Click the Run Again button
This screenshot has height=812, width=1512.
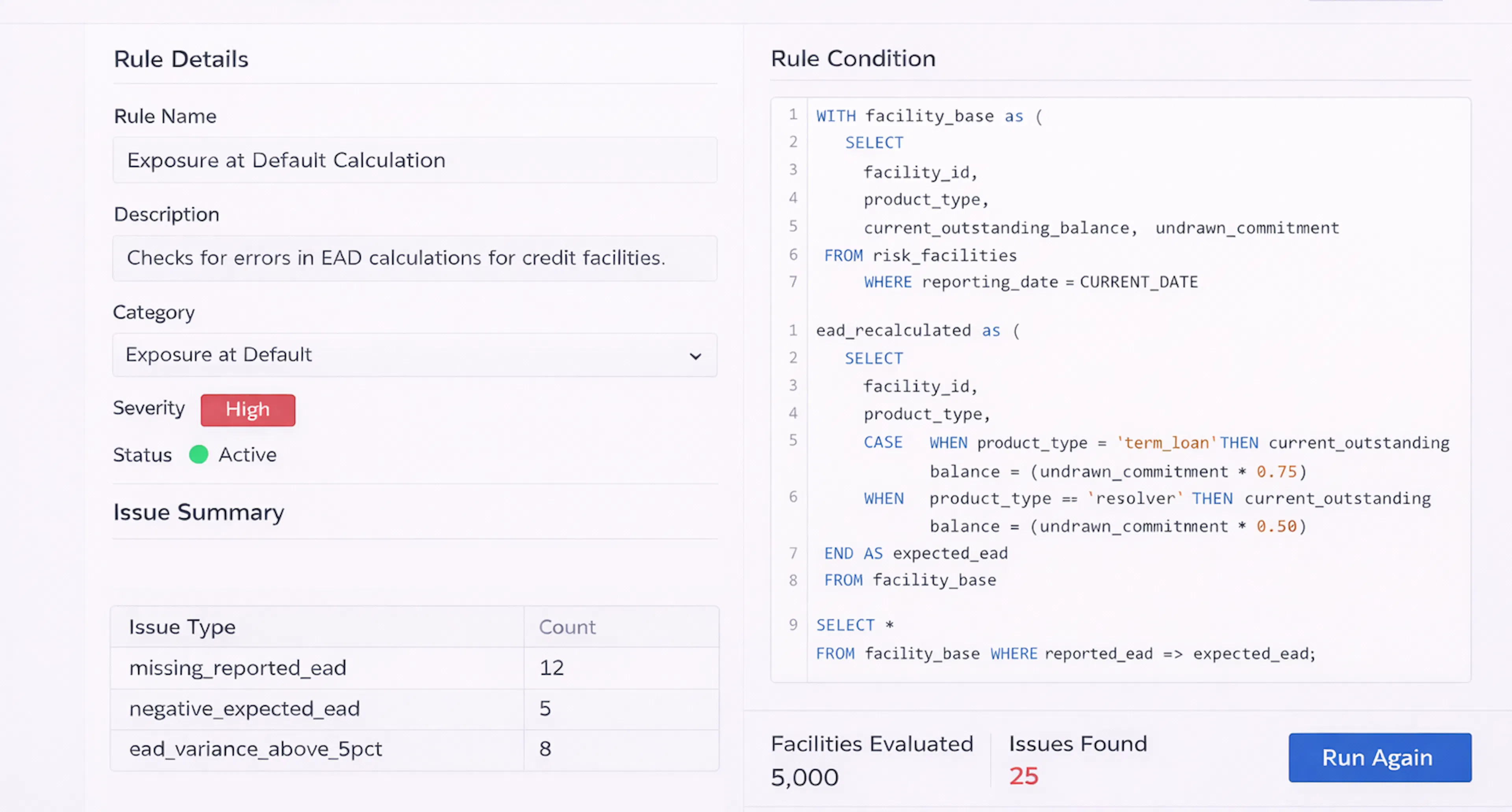click(x=1379, y=757)
